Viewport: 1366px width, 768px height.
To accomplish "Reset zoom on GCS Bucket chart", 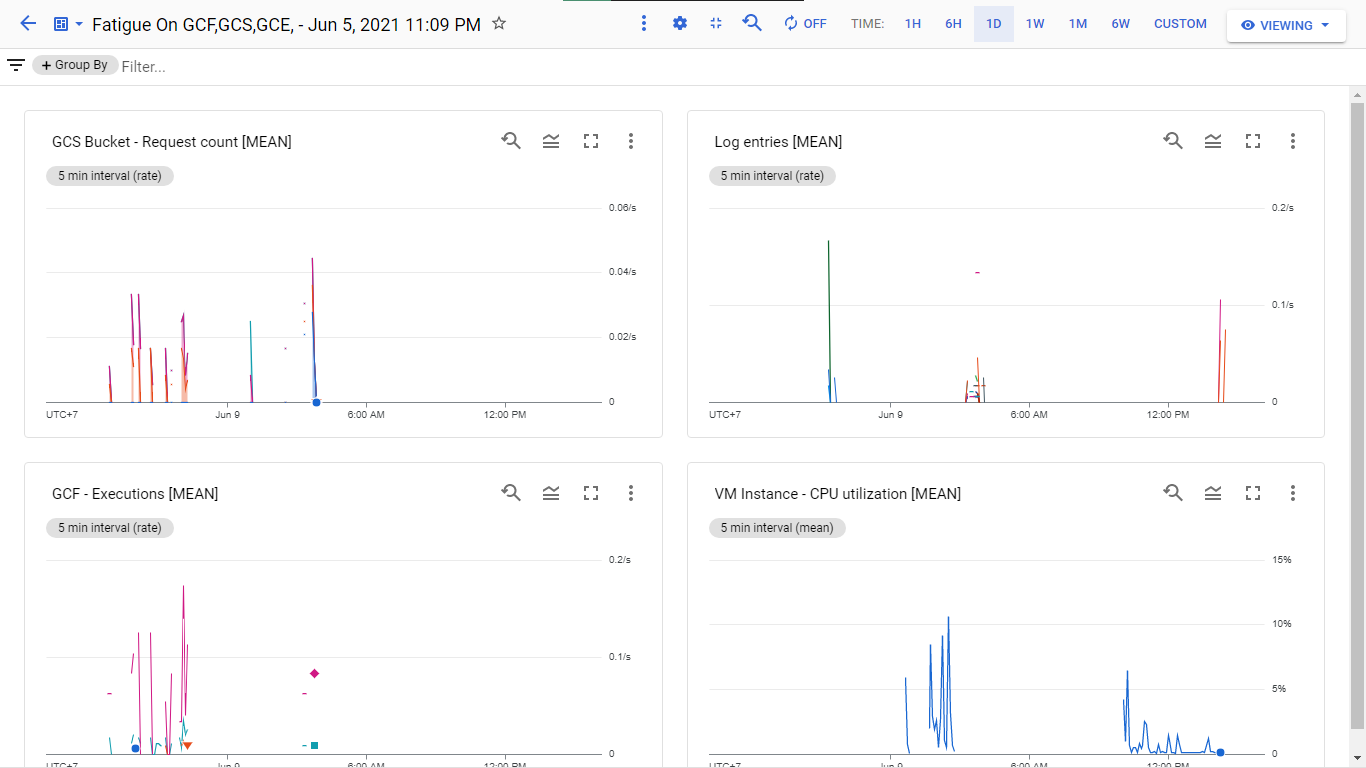I will (x=511, y=141).
